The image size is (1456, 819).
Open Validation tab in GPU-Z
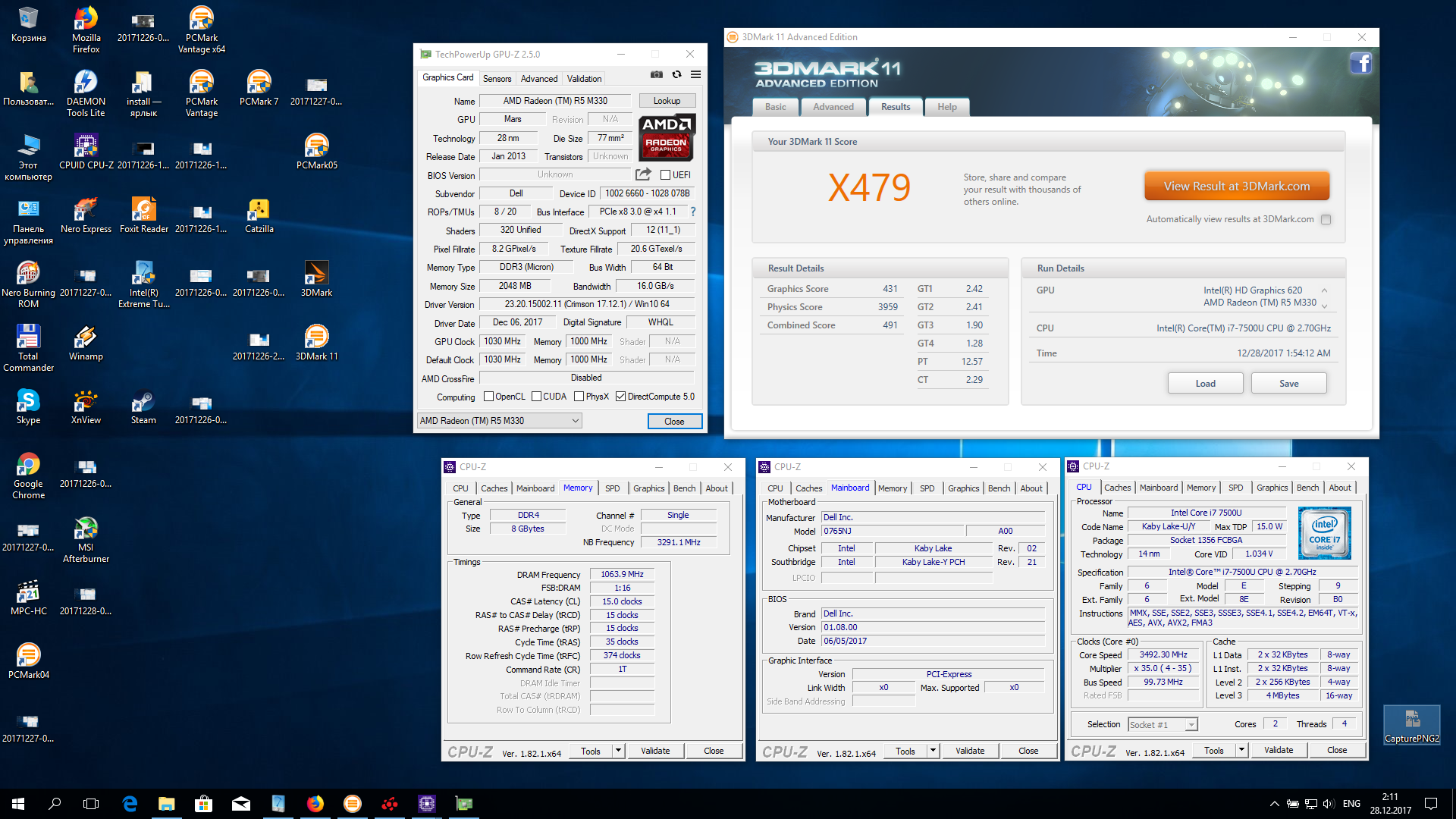pyautogui.click(x=584, y=79)
